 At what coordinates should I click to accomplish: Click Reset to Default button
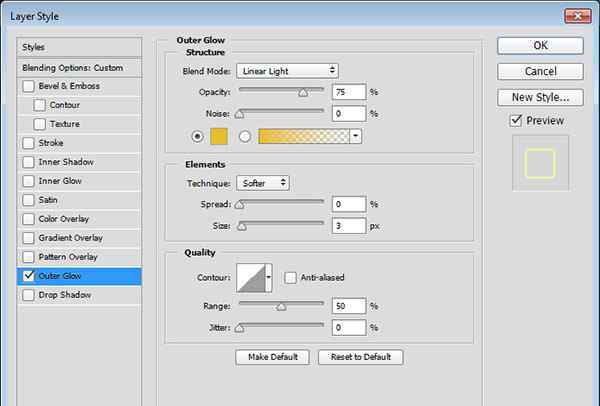pos(360,357)
